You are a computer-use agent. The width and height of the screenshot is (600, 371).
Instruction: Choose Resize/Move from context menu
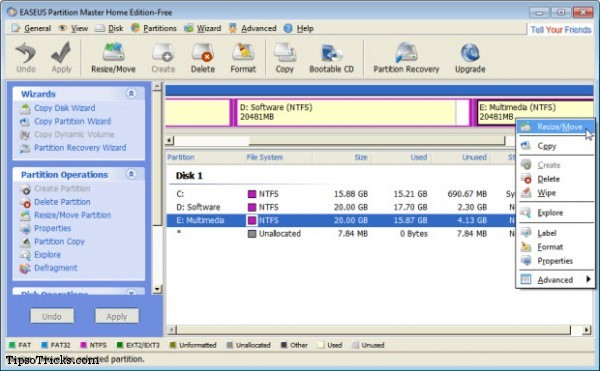point(555,127)
